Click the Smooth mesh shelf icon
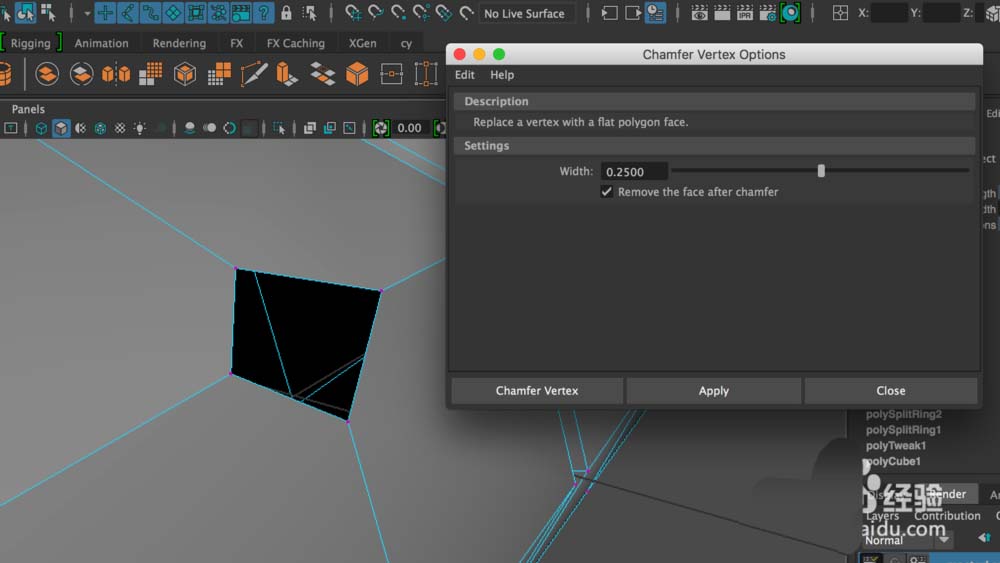 (151, 74)
